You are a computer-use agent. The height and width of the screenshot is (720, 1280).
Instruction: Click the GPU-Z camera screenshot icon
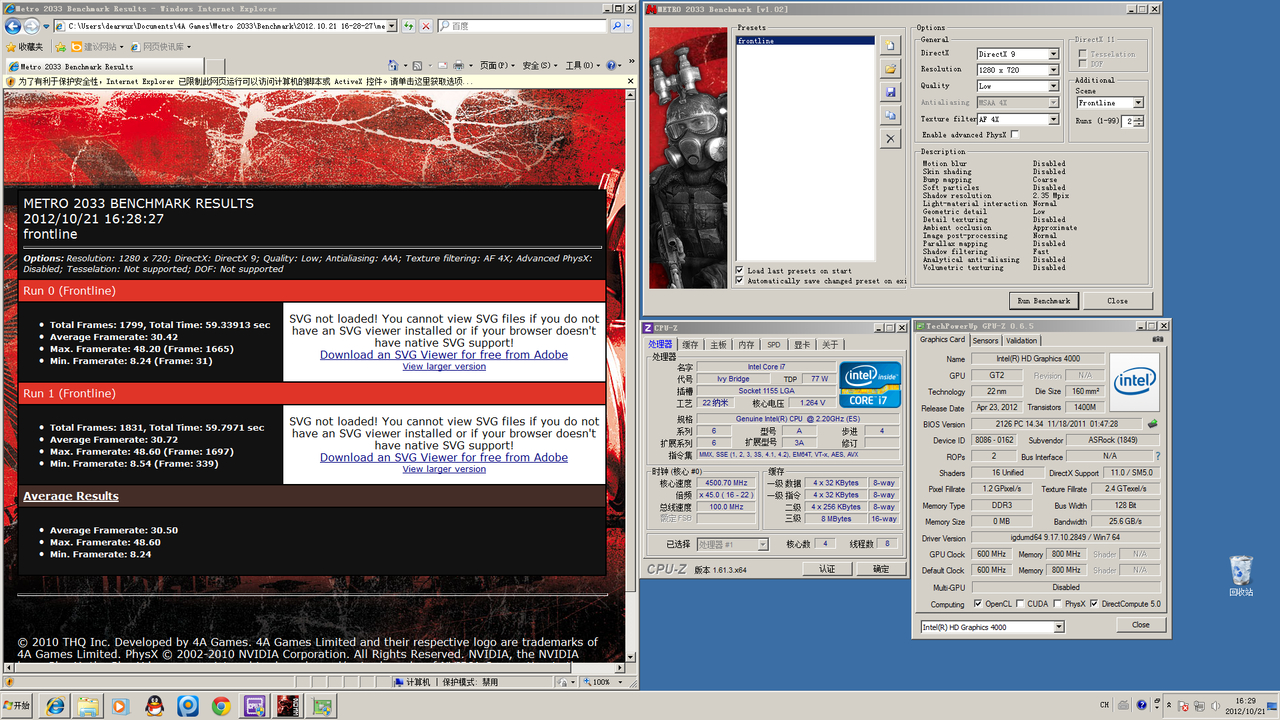pos(1158,340)
